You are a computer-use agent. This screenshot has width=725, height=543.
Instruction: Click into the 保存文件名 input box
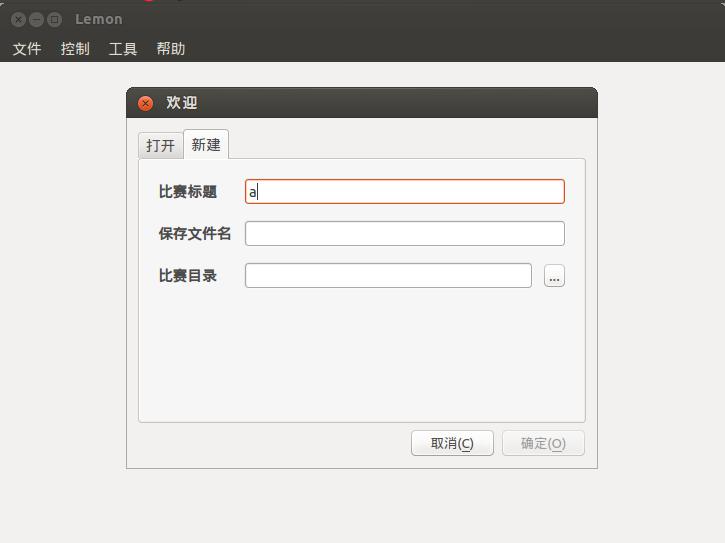(405, 234)
